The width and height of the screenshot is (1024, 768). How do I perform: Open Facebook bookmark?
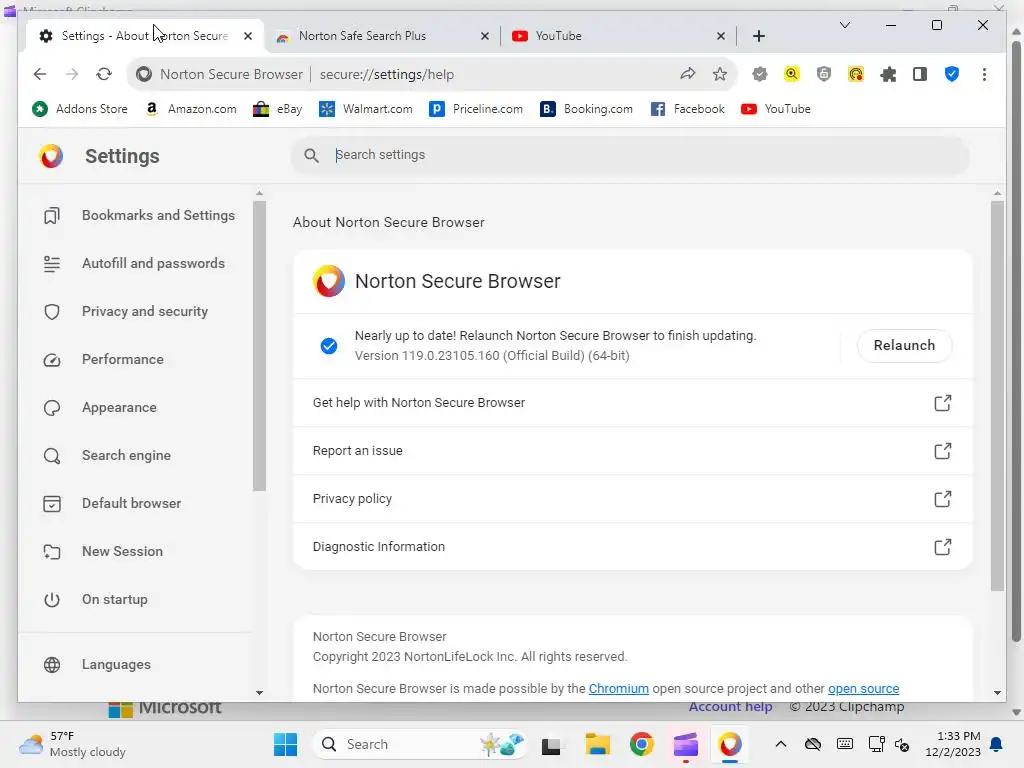click(688, 109)
